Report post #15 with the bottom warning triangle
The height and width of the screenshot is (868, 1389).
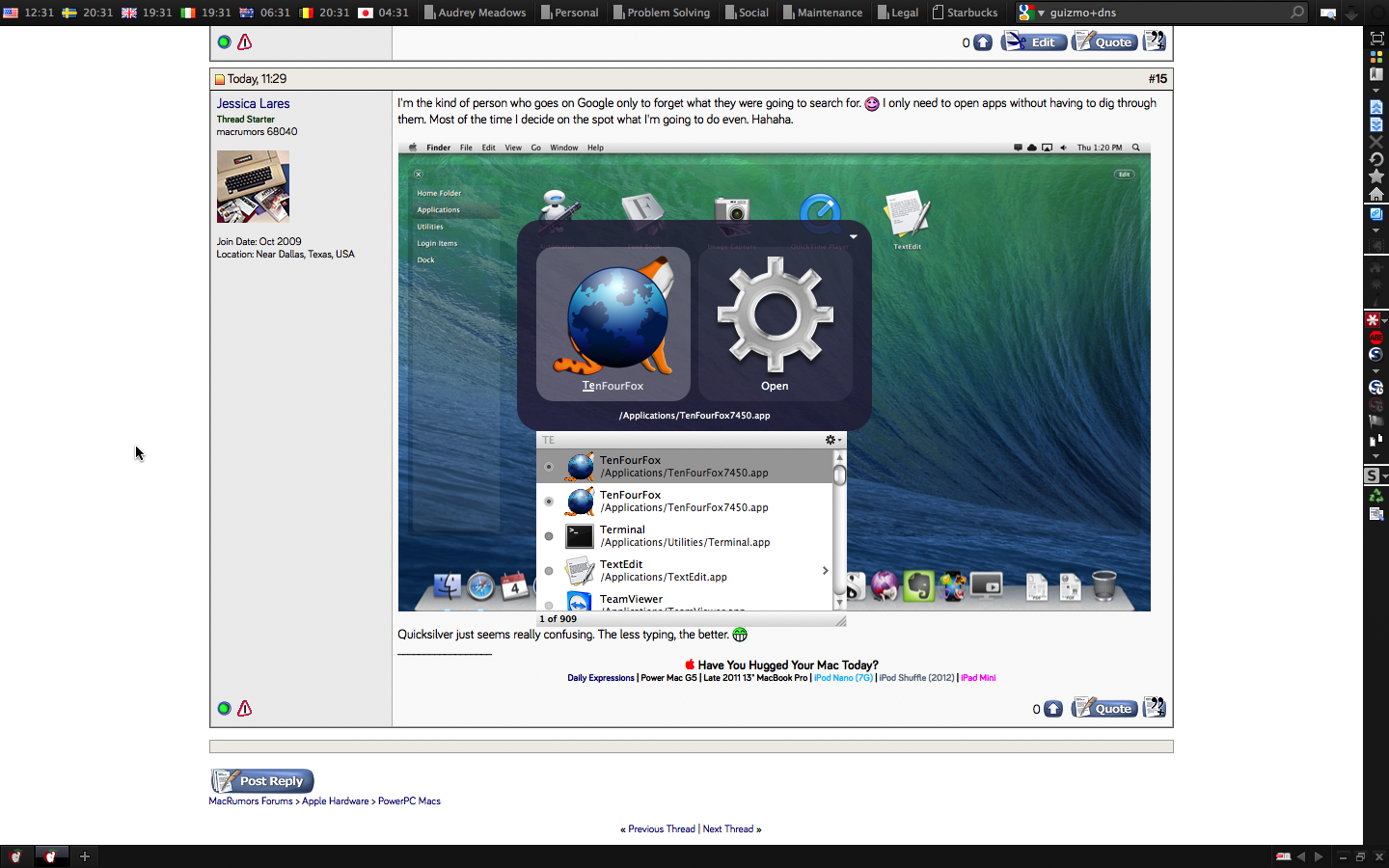(245, 709)
